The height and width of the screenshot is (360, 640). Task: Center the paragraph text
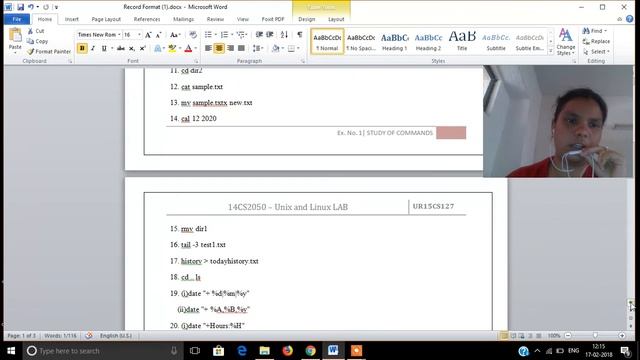219,49
